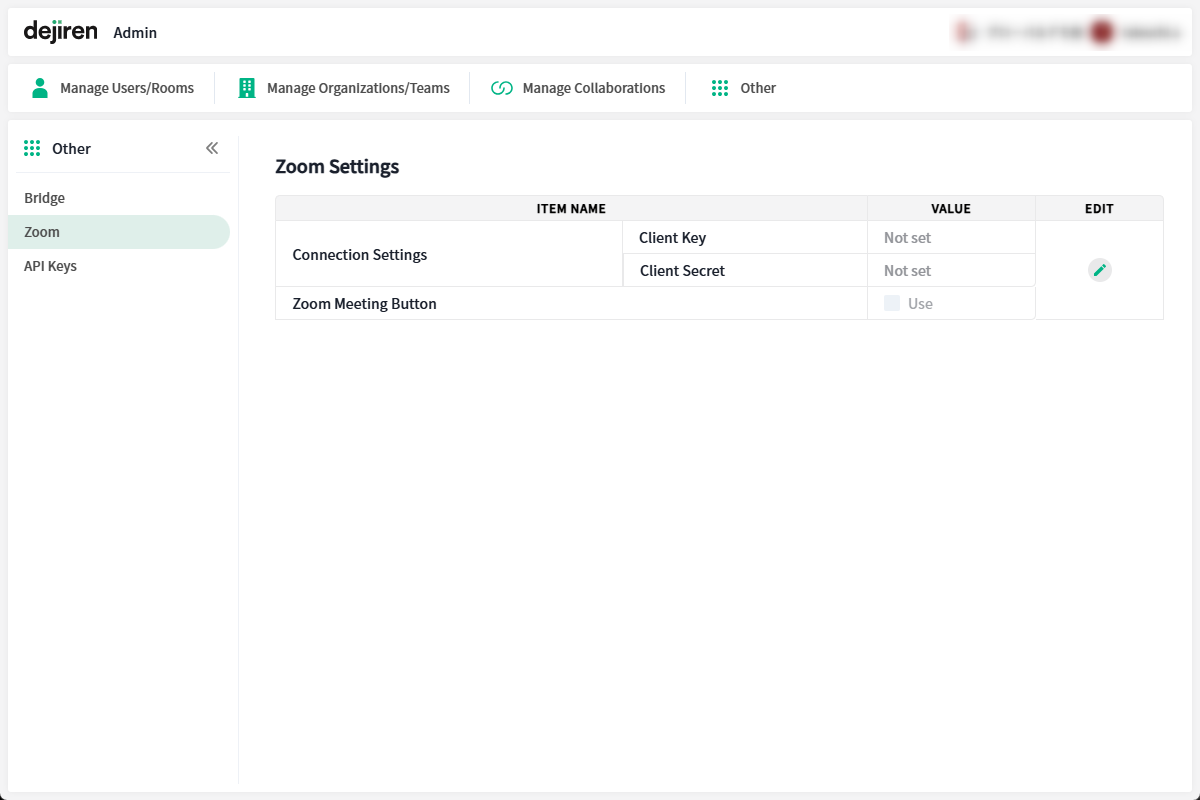The height and width of the screenshot is (800, 1200).
Task: Click the Use label beside the checkbox
Action: pos(920,304)
